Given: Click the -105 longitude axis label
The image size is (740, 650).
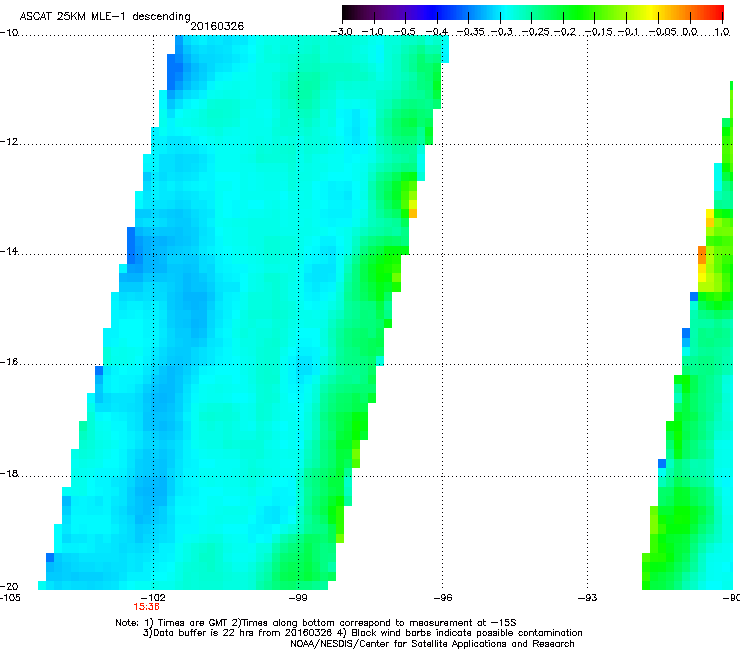Looking at the screenshot, I should click(x=10, y=598).
